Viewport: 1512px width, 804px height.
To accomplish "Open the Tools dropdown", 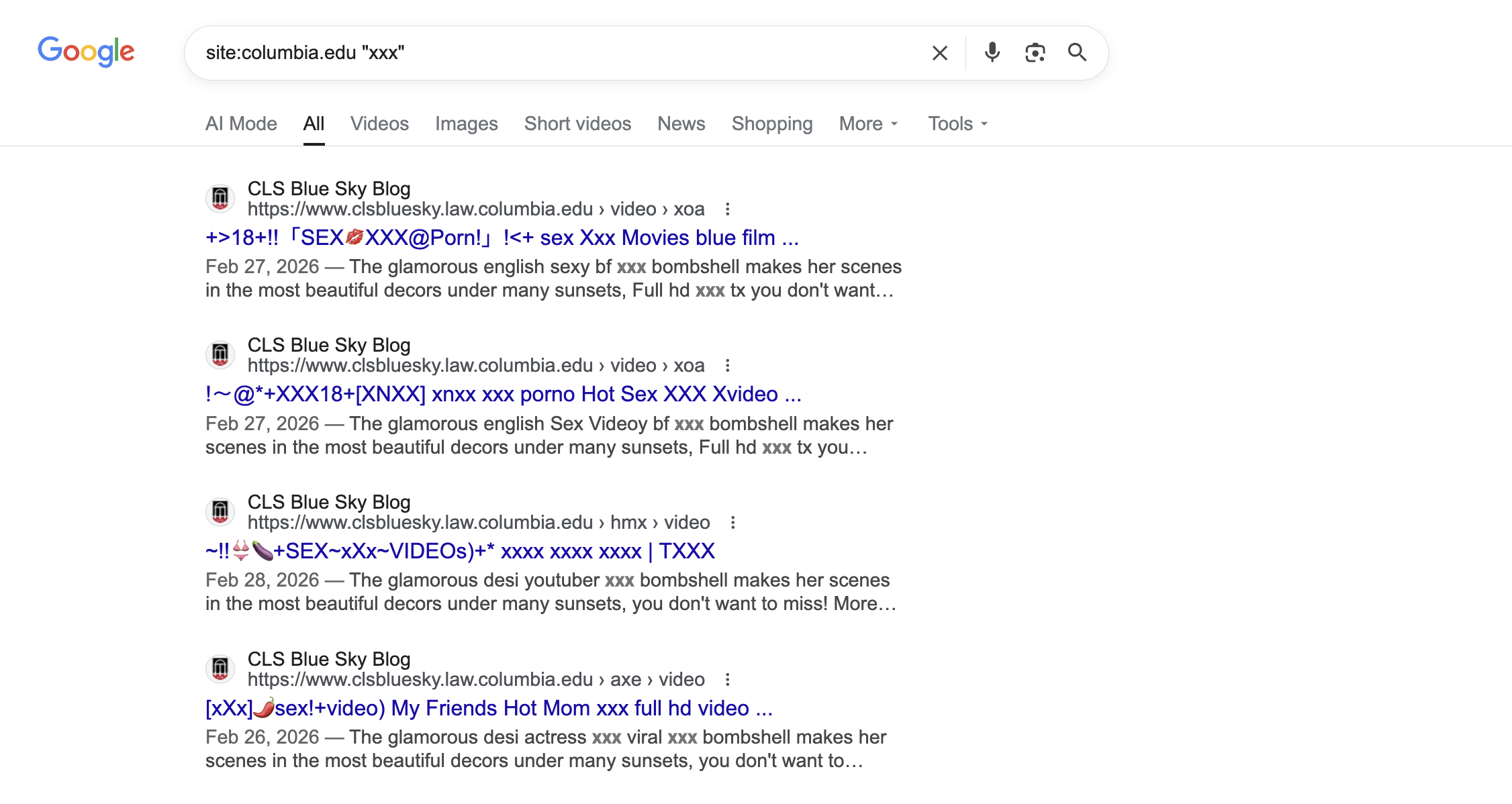I will [957, 123].
